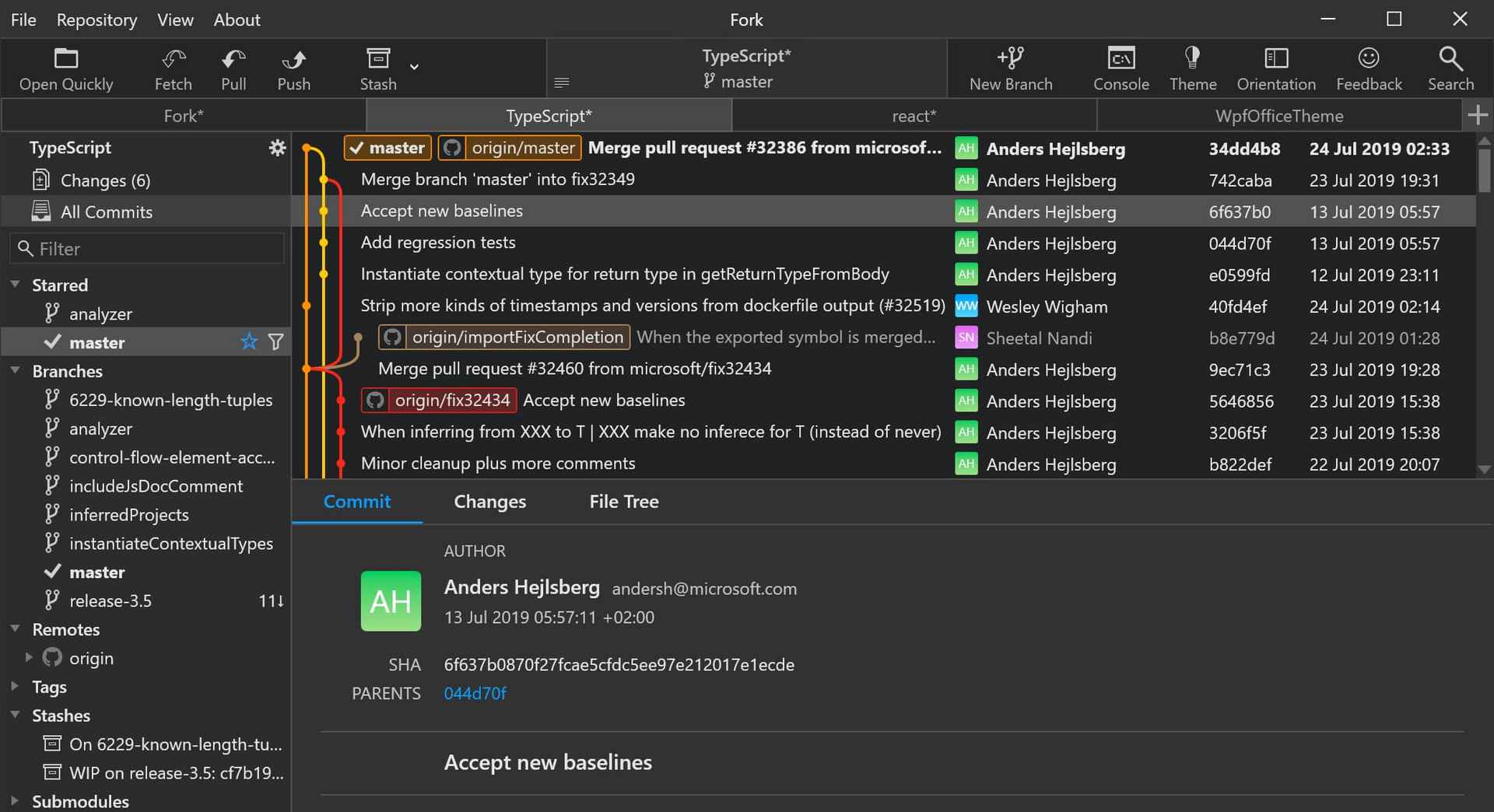Image resolution: width=1494 pixels, height=812 pixels.
Task: Select stash On 6229-known-length-tu...
Action: click(146, 744)
